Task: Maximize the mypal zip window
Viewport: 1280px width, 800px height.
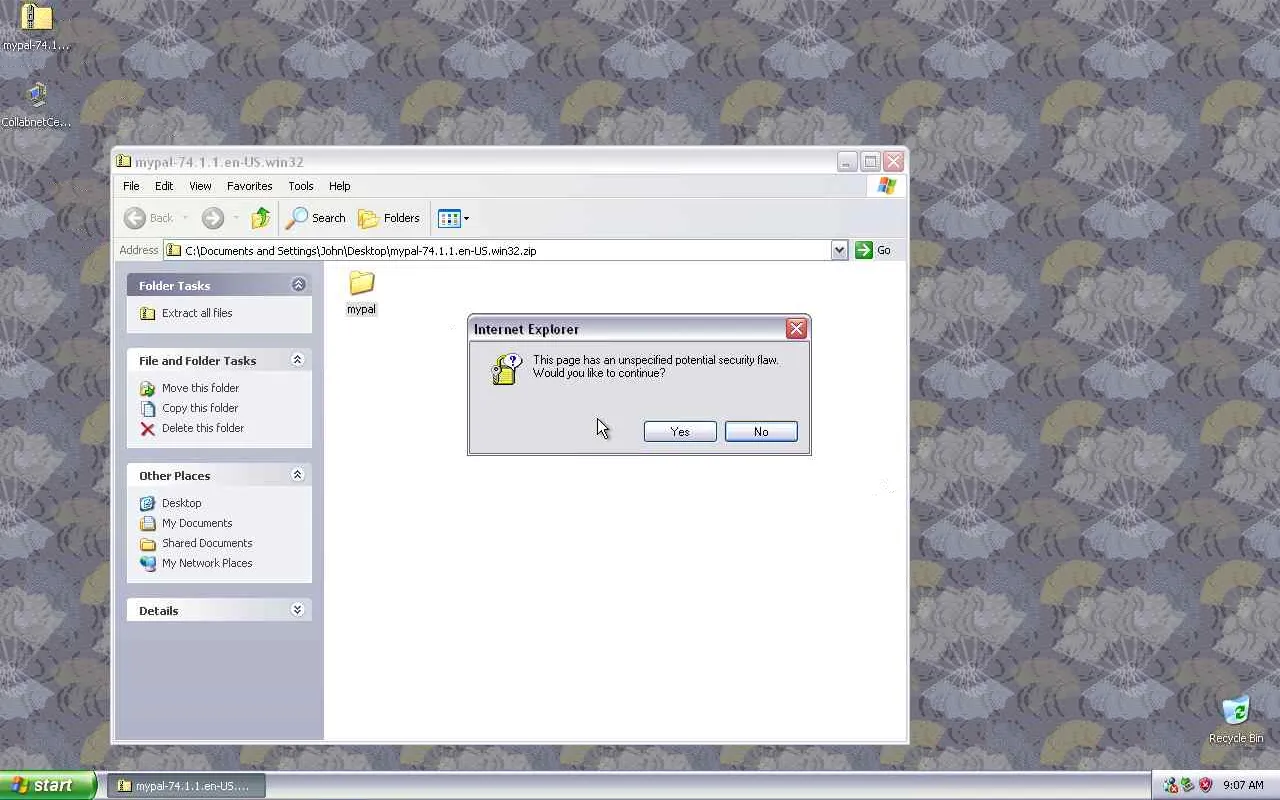Action: click(x=870, y=161)
